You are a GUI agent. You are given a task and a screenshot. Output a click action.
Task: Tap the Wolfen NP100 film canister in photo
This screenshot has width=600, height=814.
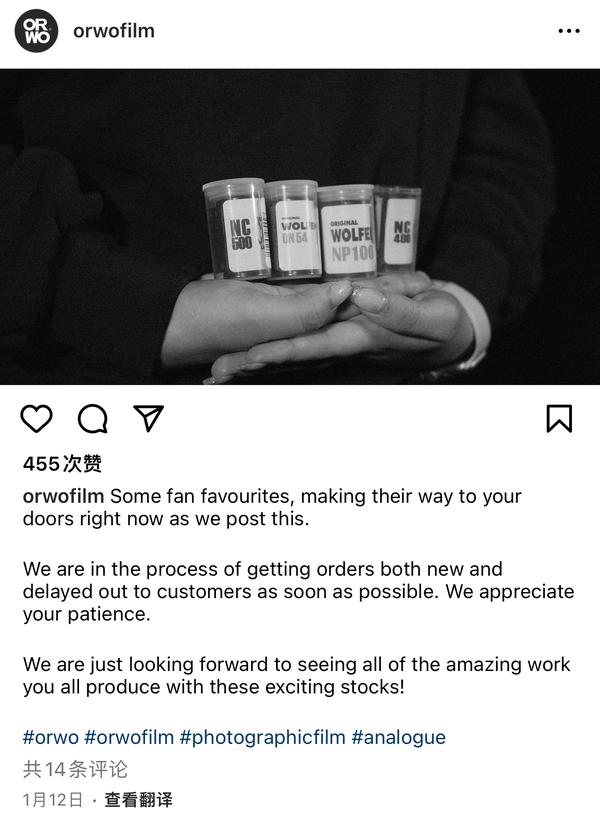click(346, 232)
